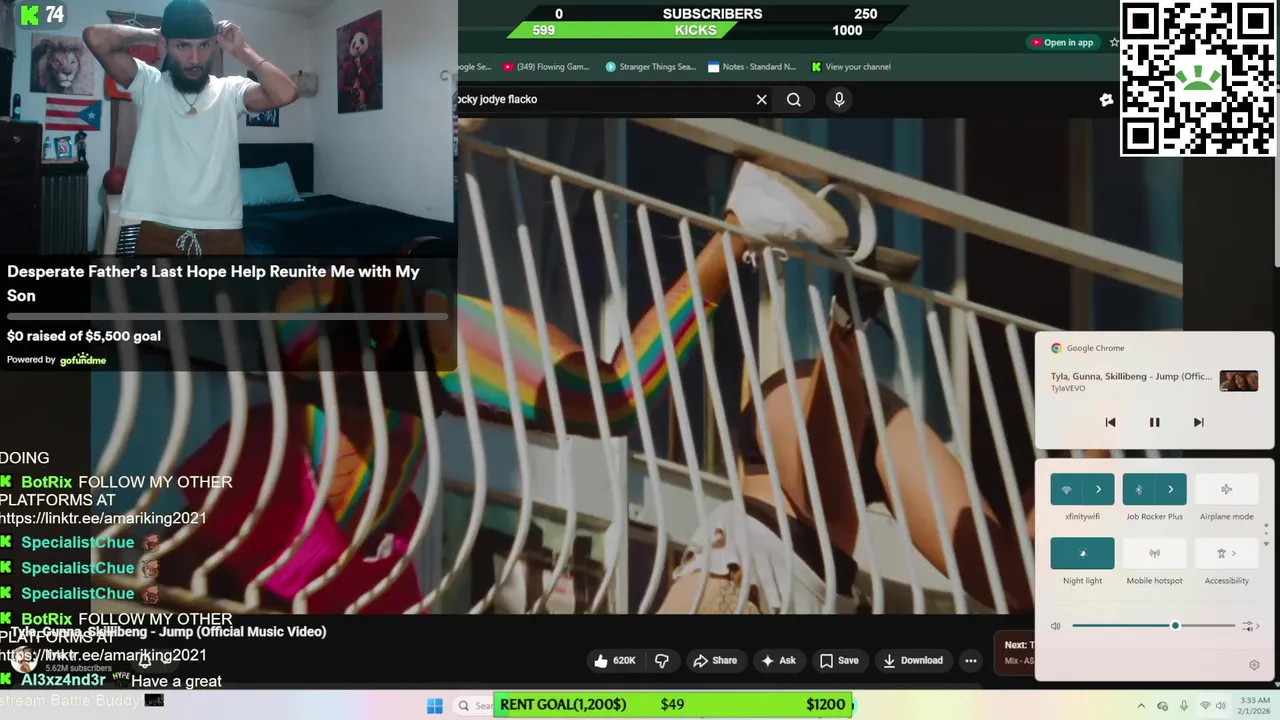1280x720 pixels.
Task: Open Accessibility quick settings
Action: [x=1226, y=553]
